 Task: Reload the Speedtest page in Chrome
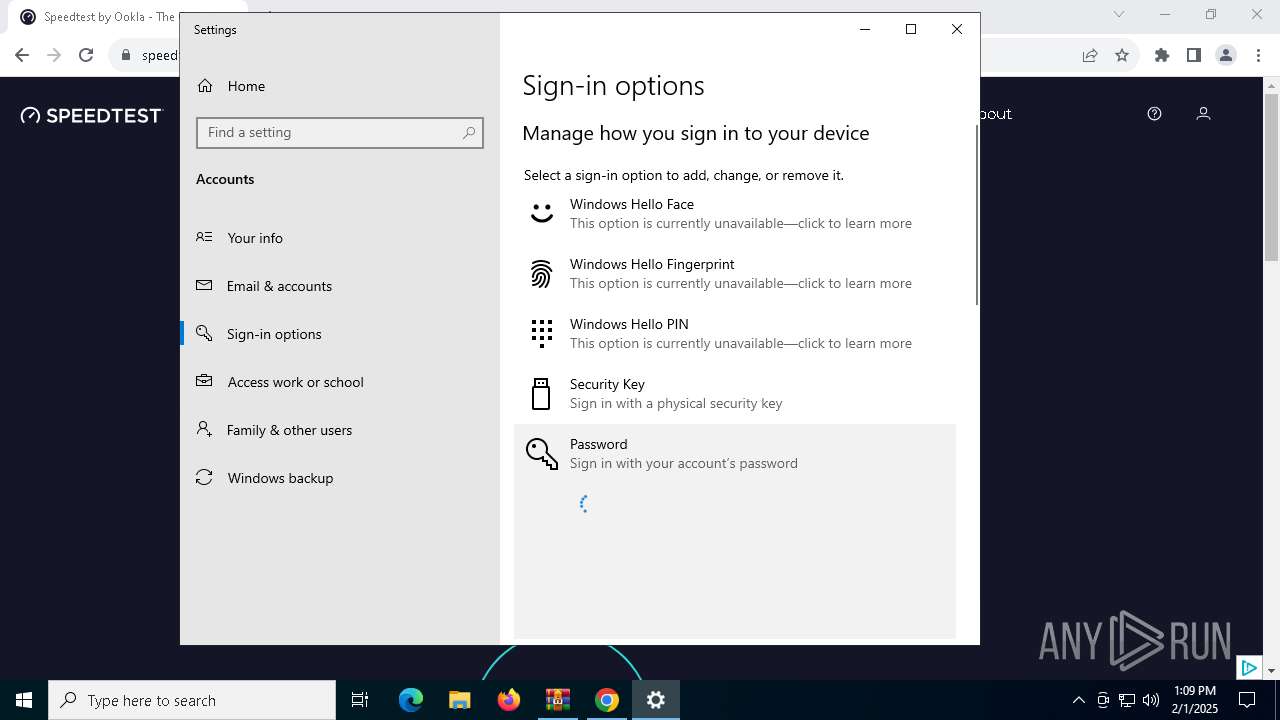coord(86,55)
